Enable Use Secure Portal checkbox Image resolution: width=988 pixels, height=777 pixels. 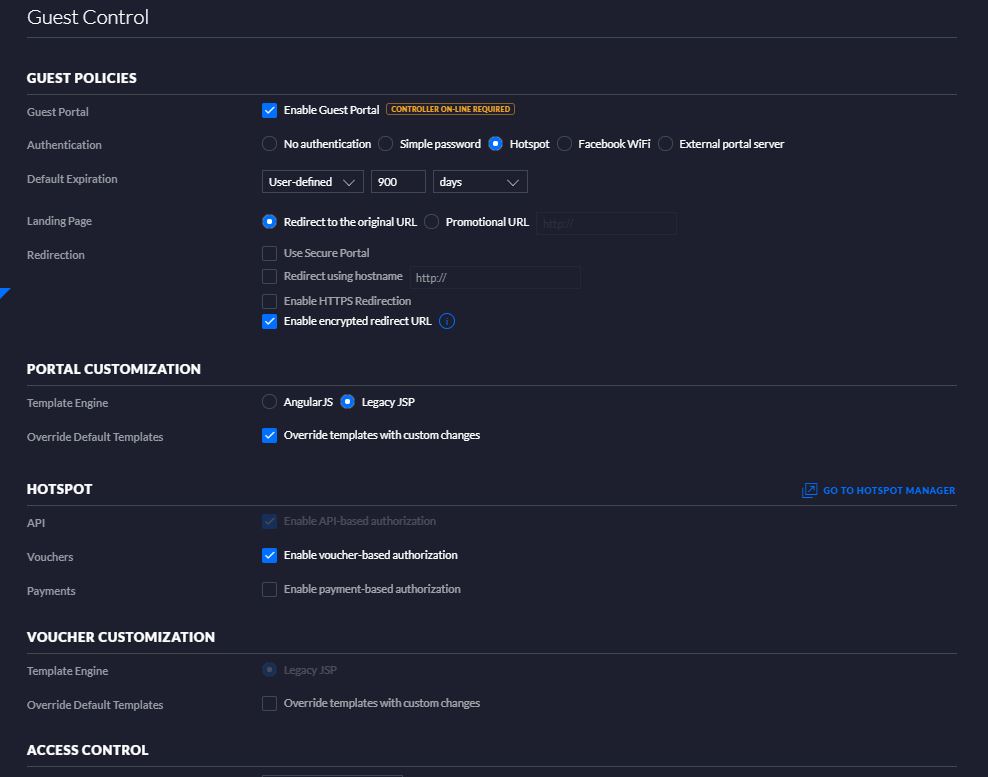coord(269,253)
